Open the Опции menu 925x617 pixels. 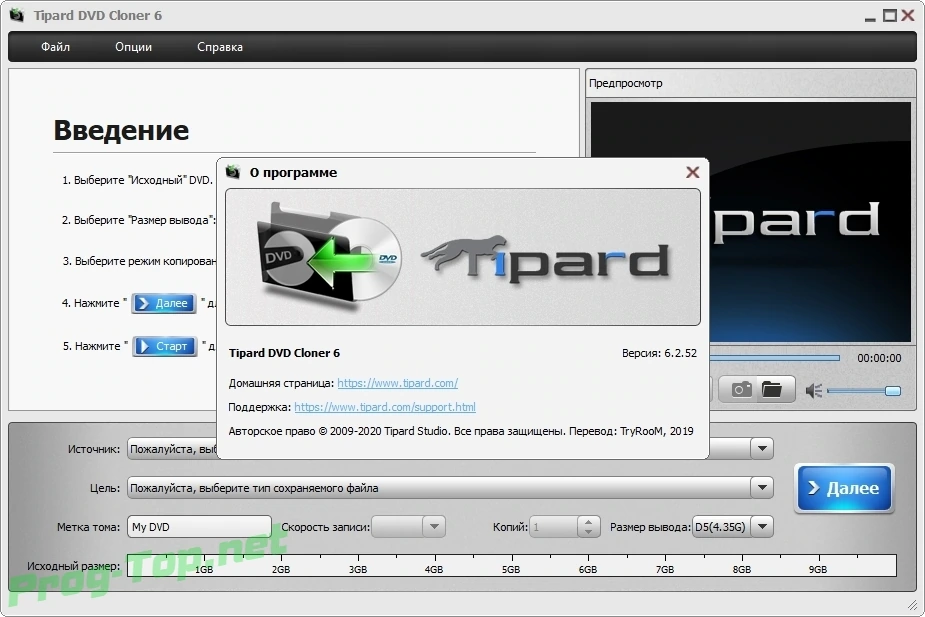pyautogui.click(x=133, y=47)
